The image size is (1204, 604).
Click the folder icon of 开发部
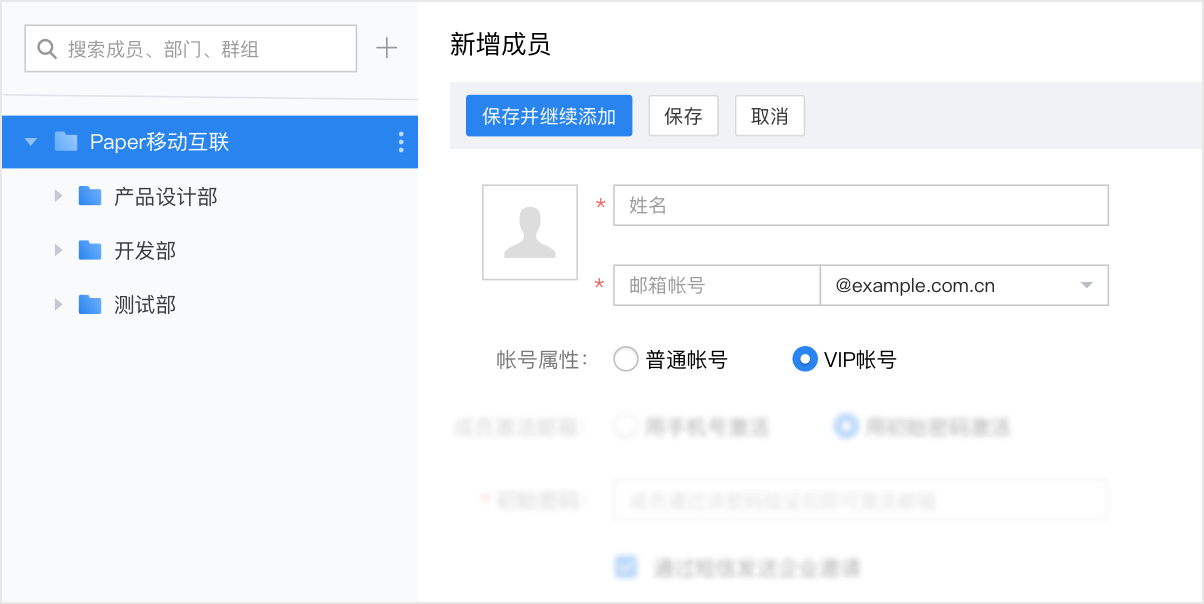pyautogui.click(x=91, y=250)
